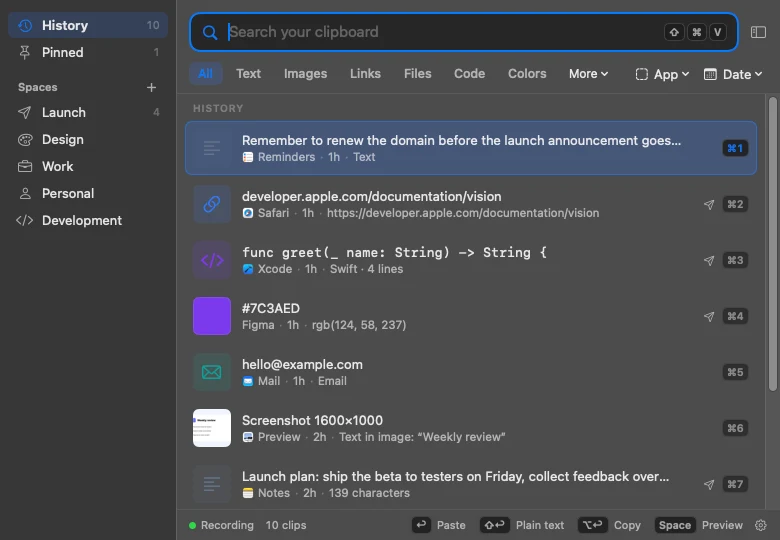Click the Preview app icon in clip metadata
The width and height of the screenshot is (780, 540).
click(x=248, y=437)
